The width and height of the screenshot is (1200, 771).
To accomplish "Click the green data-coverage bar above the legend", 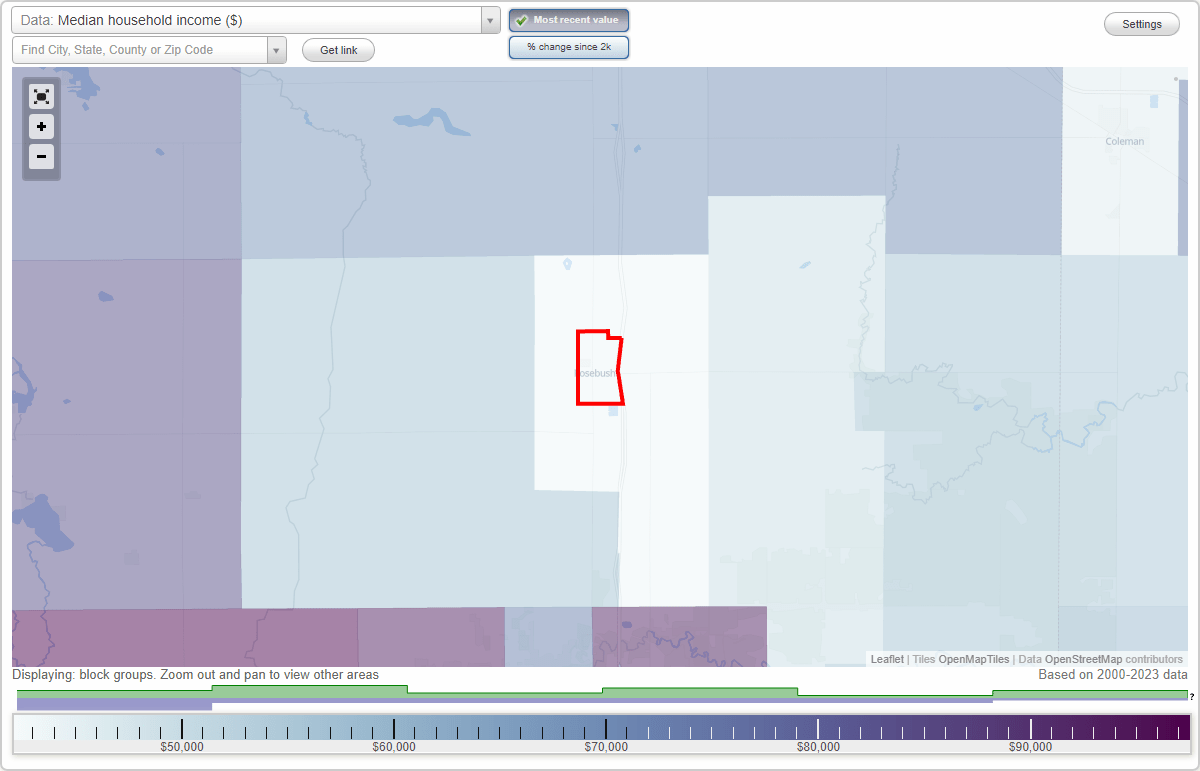I will (x=700, y=690).
